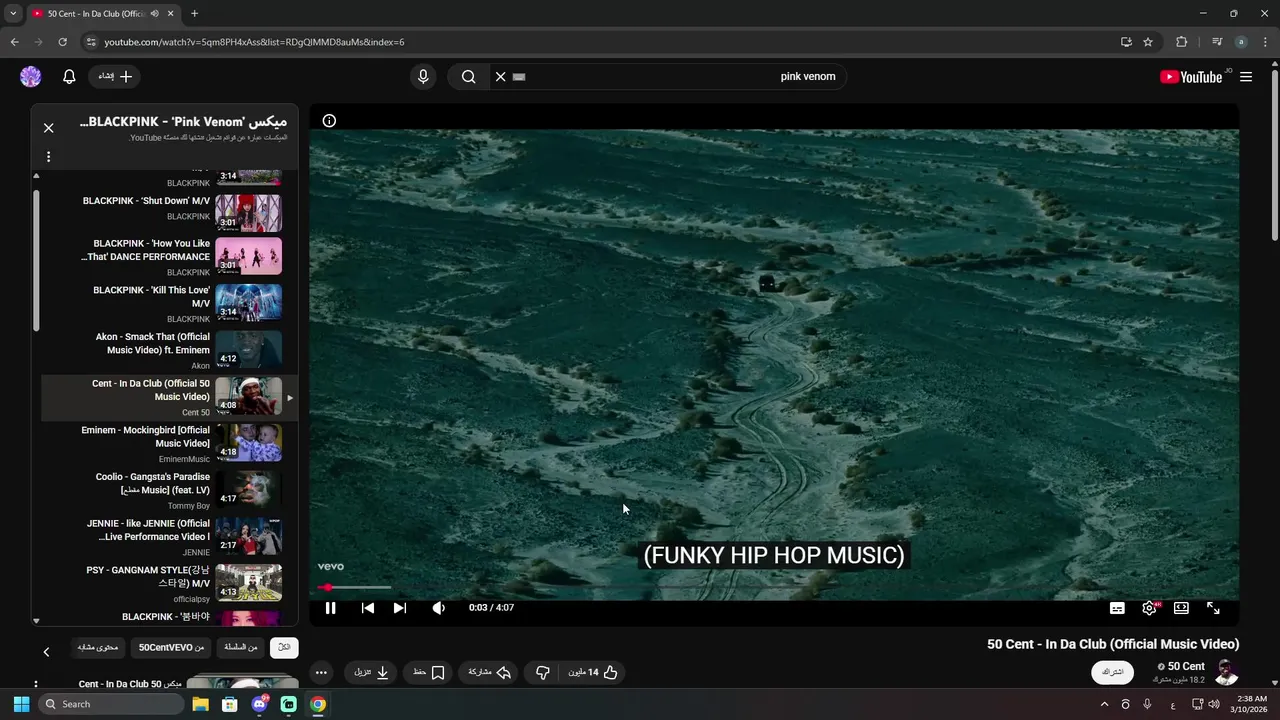Bookmark this page with the star
The image size is (1280, 720).
click(1148, 42)
